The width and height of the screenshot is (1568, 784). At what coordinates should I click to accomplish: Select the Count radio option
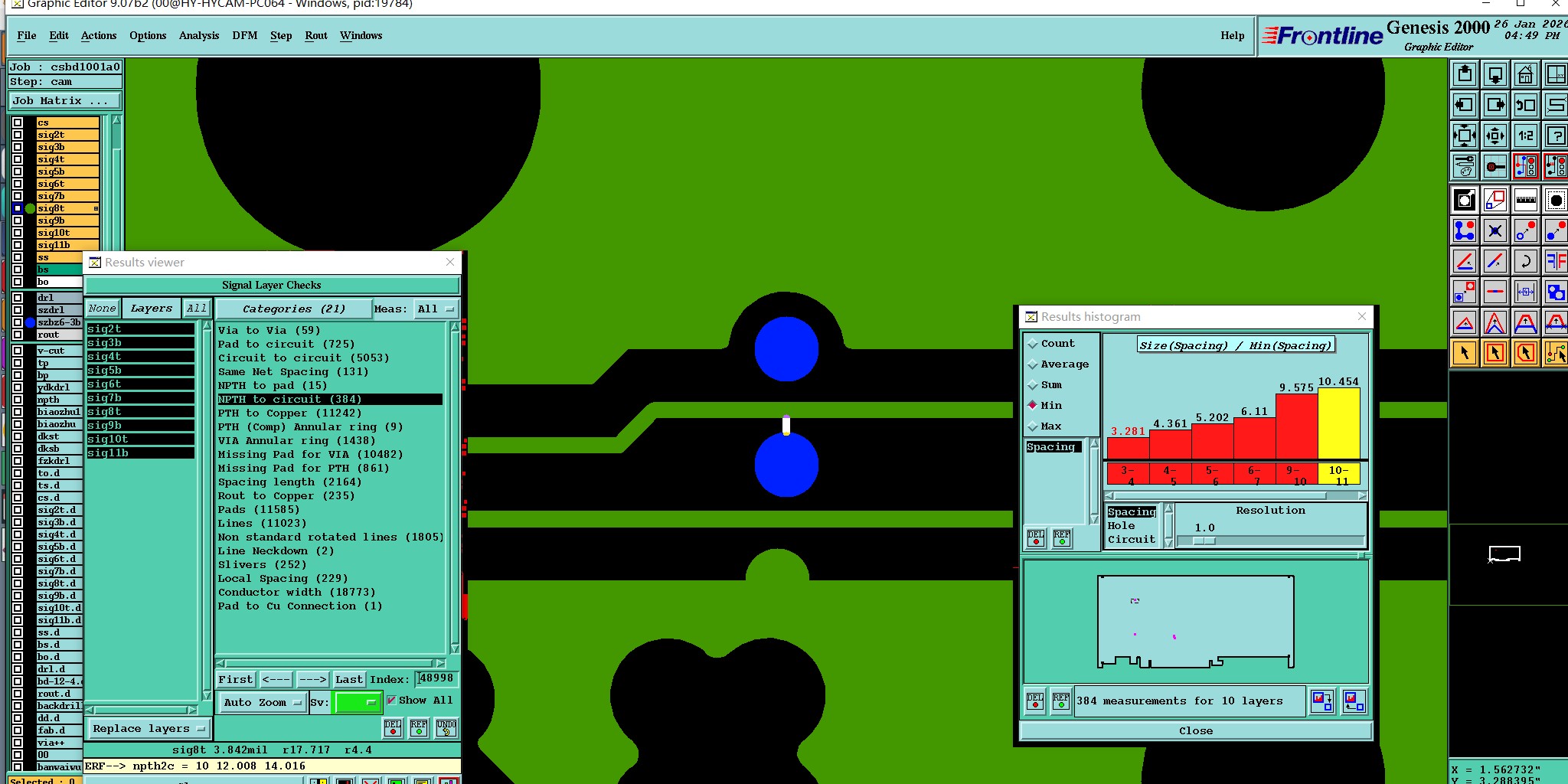[1033, 344]
